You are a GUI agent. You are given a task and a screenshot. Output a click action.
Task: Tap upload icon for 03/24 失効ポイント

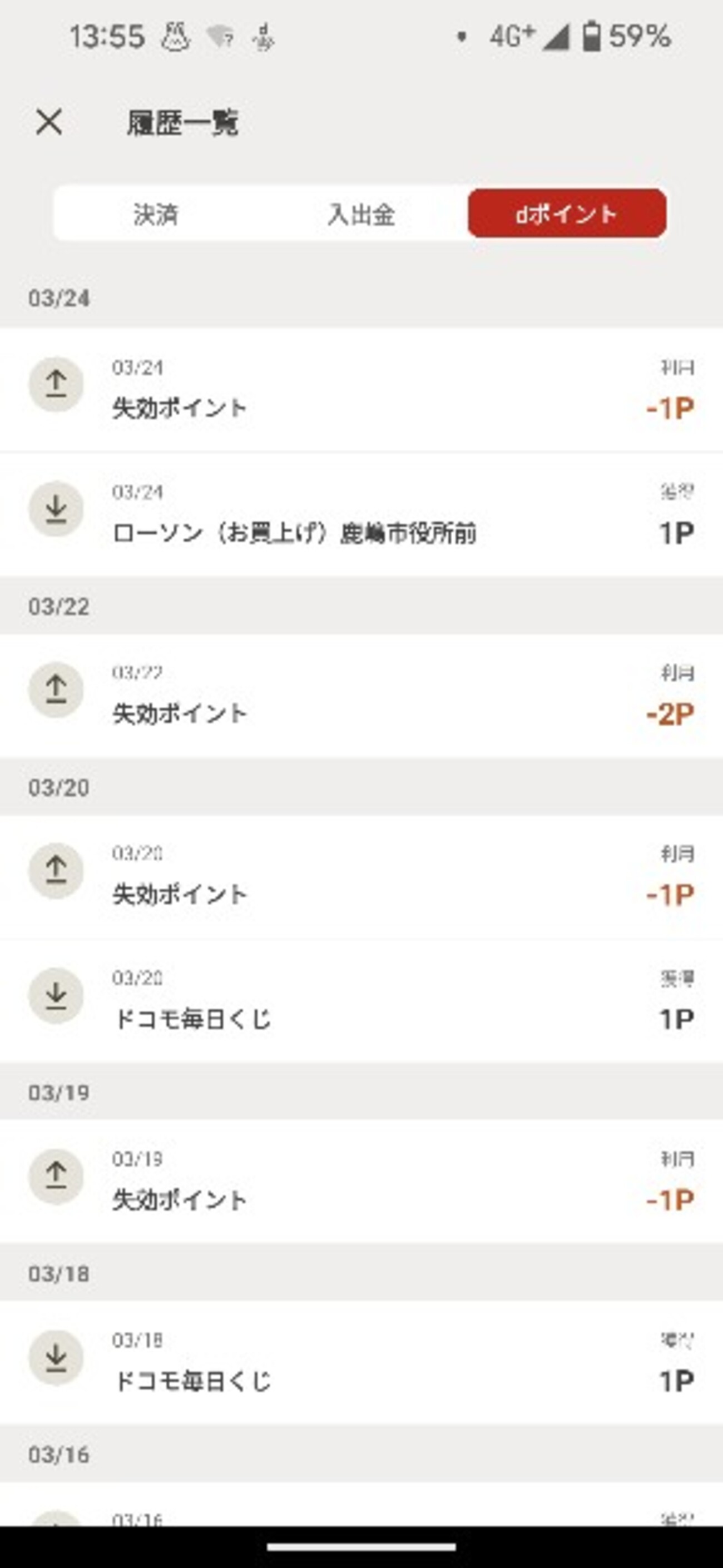point(56,385)
